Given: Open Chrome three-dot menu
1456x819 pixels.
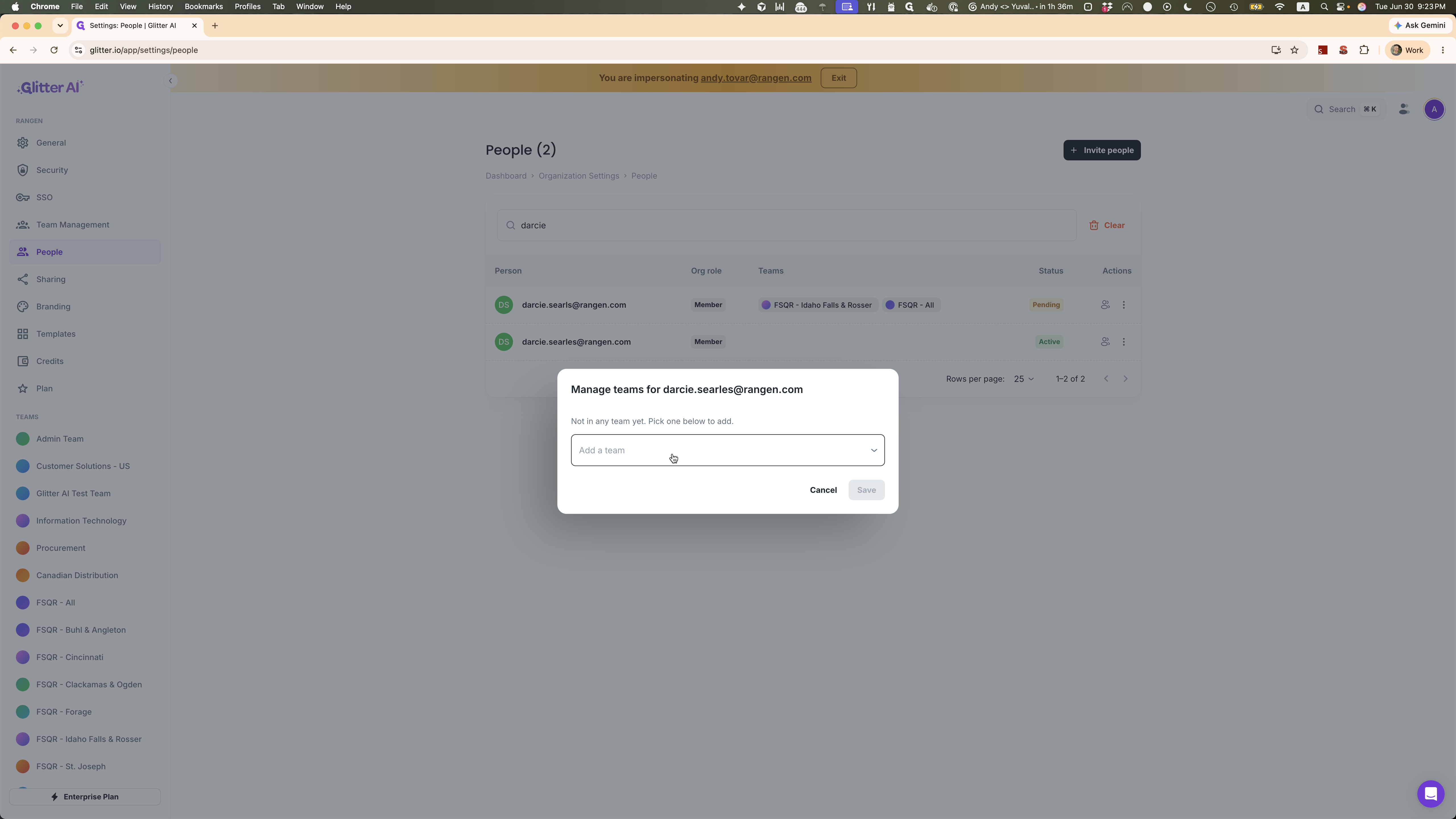Looking at the screenshot, I should [1442, 50].
